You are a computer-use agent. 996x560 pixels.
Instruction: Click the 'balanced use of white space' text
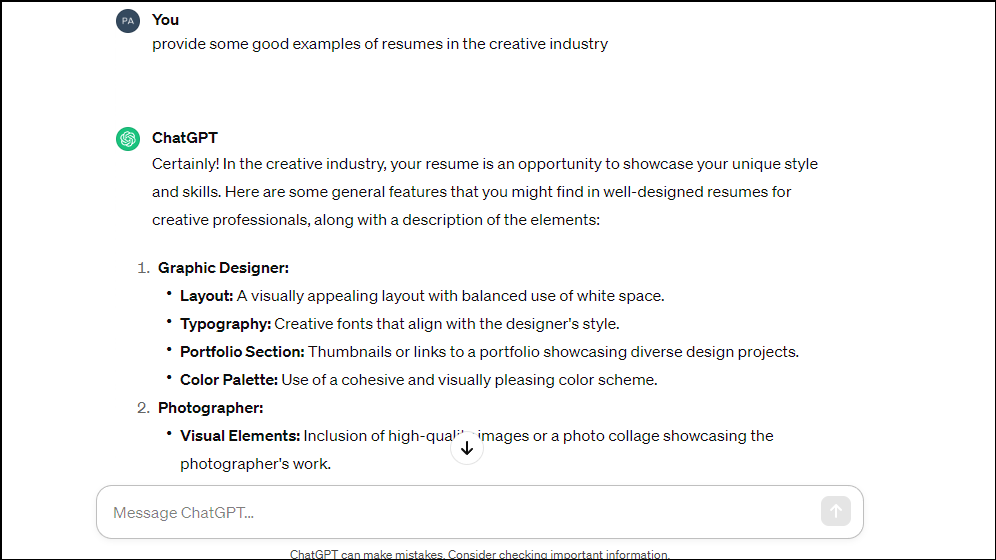pos(563,296)
